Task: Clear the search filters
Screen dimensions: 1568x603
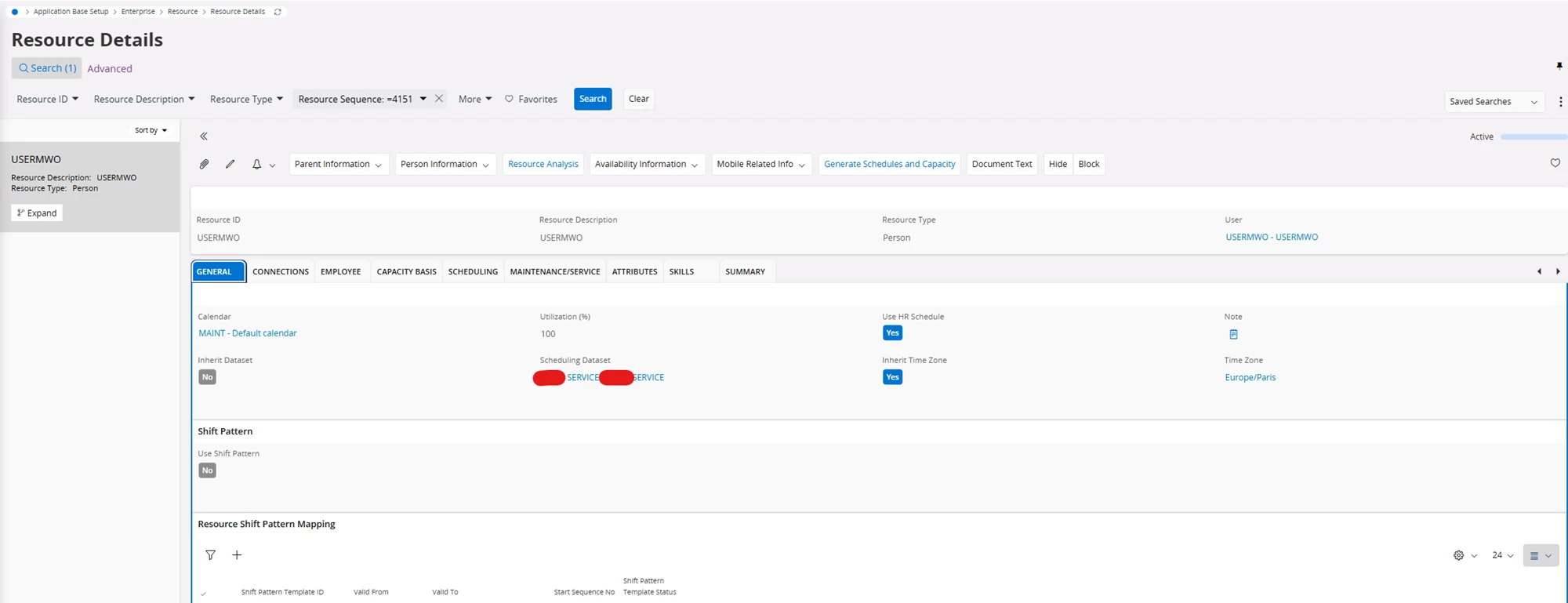Action: 639,99
